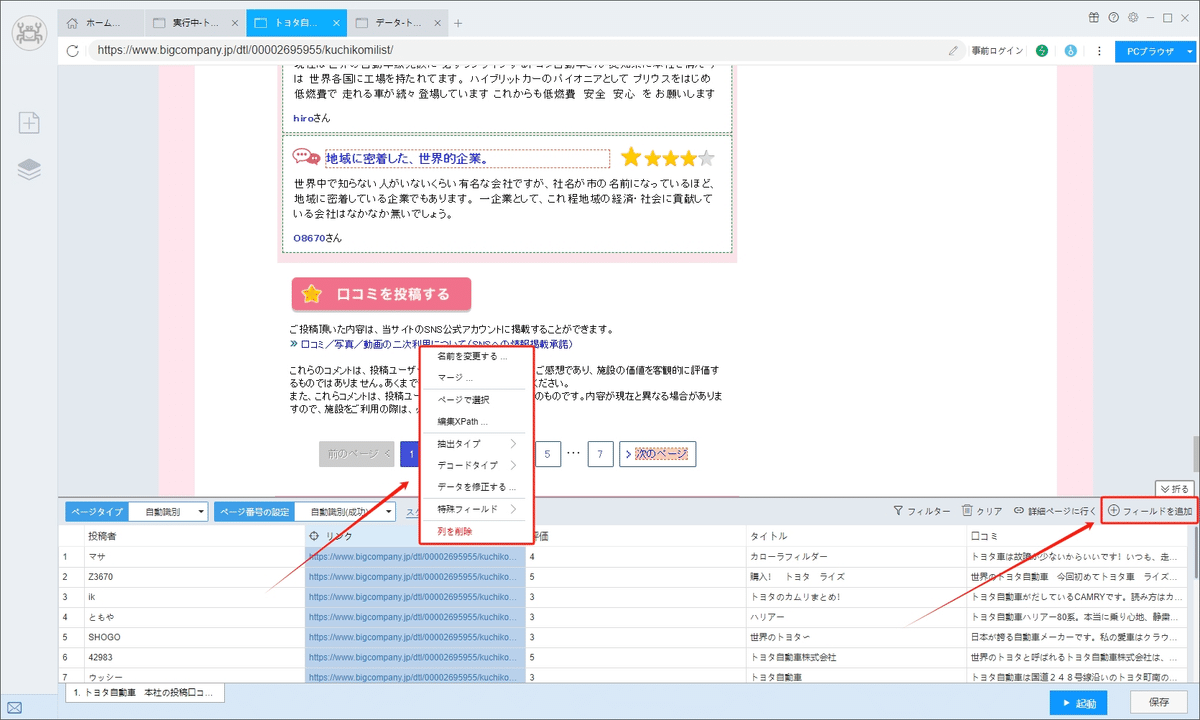Open the three-dot more options menu
1200x720 pixels.
1099,50
